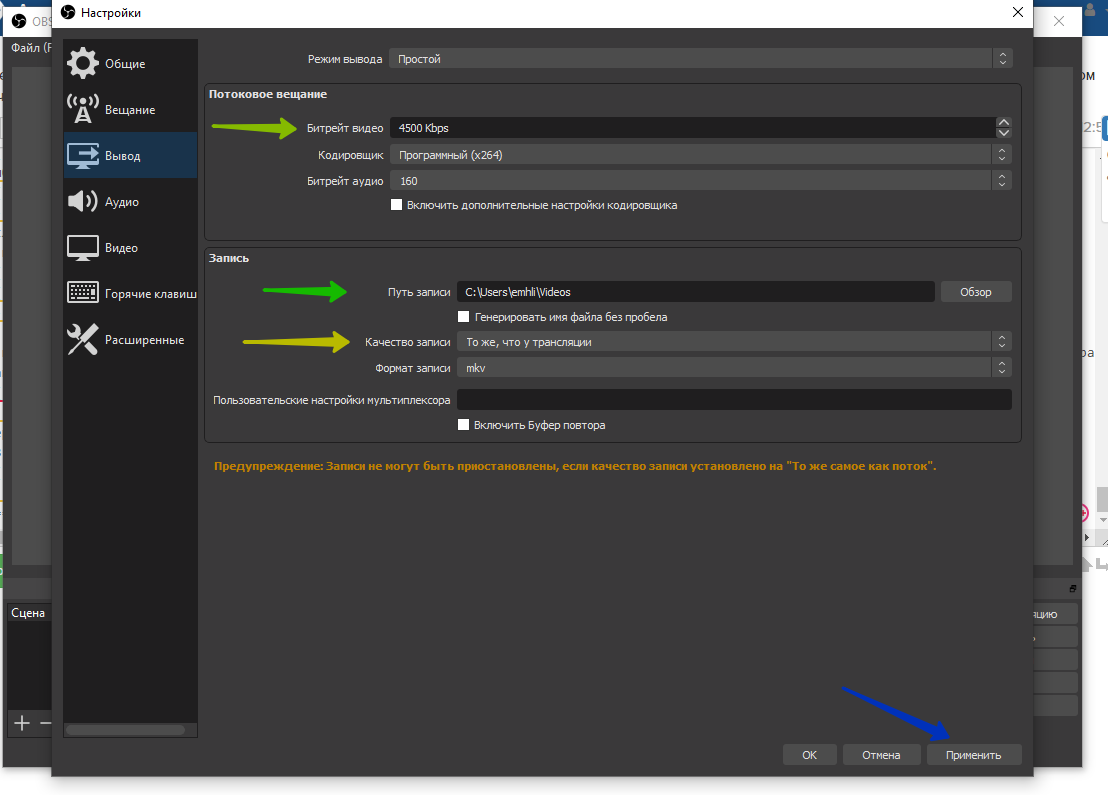Open the Качество записи dropdown
This screenshot has height=795, width=1108.
point(734,342)
